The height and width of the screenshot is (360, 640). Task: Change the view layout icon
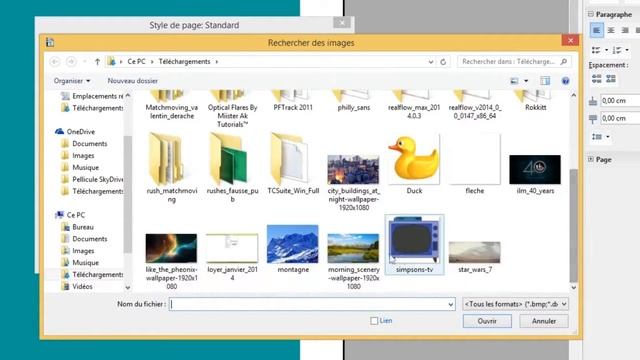(514, 81)
